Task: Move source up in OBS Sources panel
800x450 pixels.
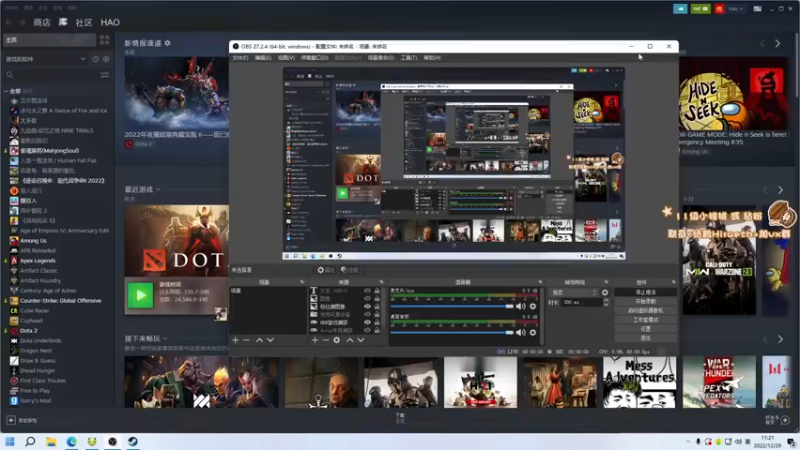Action: (x=350, y=340)
